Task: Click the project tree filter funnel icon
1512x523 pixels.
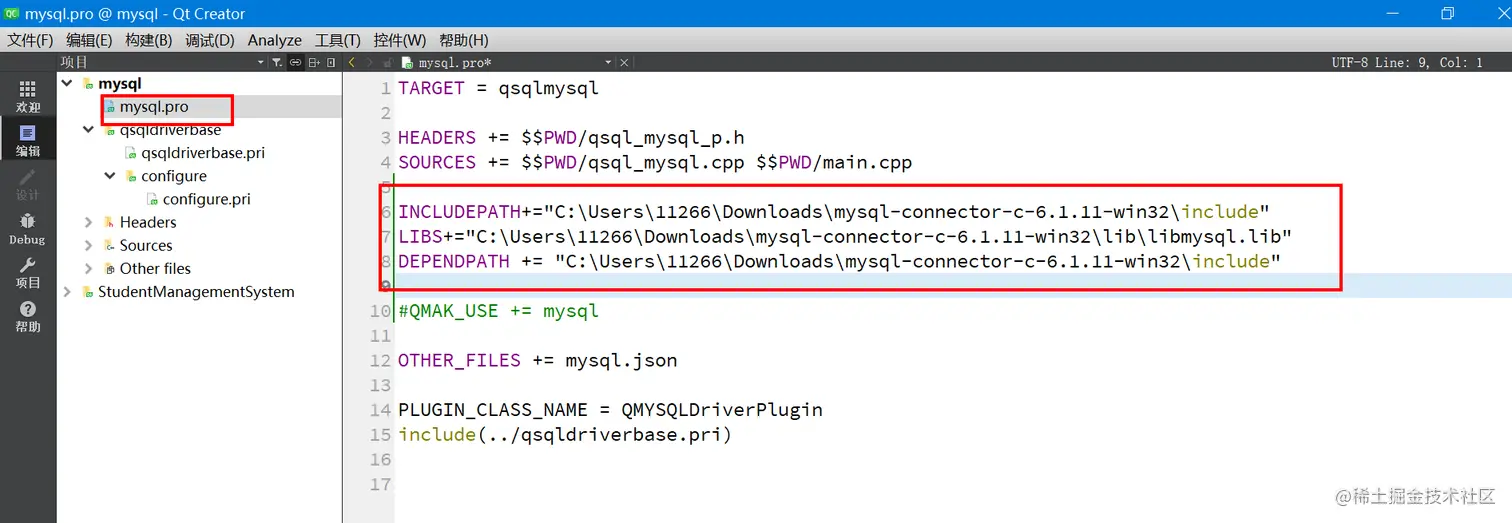Action: (277, 62)
